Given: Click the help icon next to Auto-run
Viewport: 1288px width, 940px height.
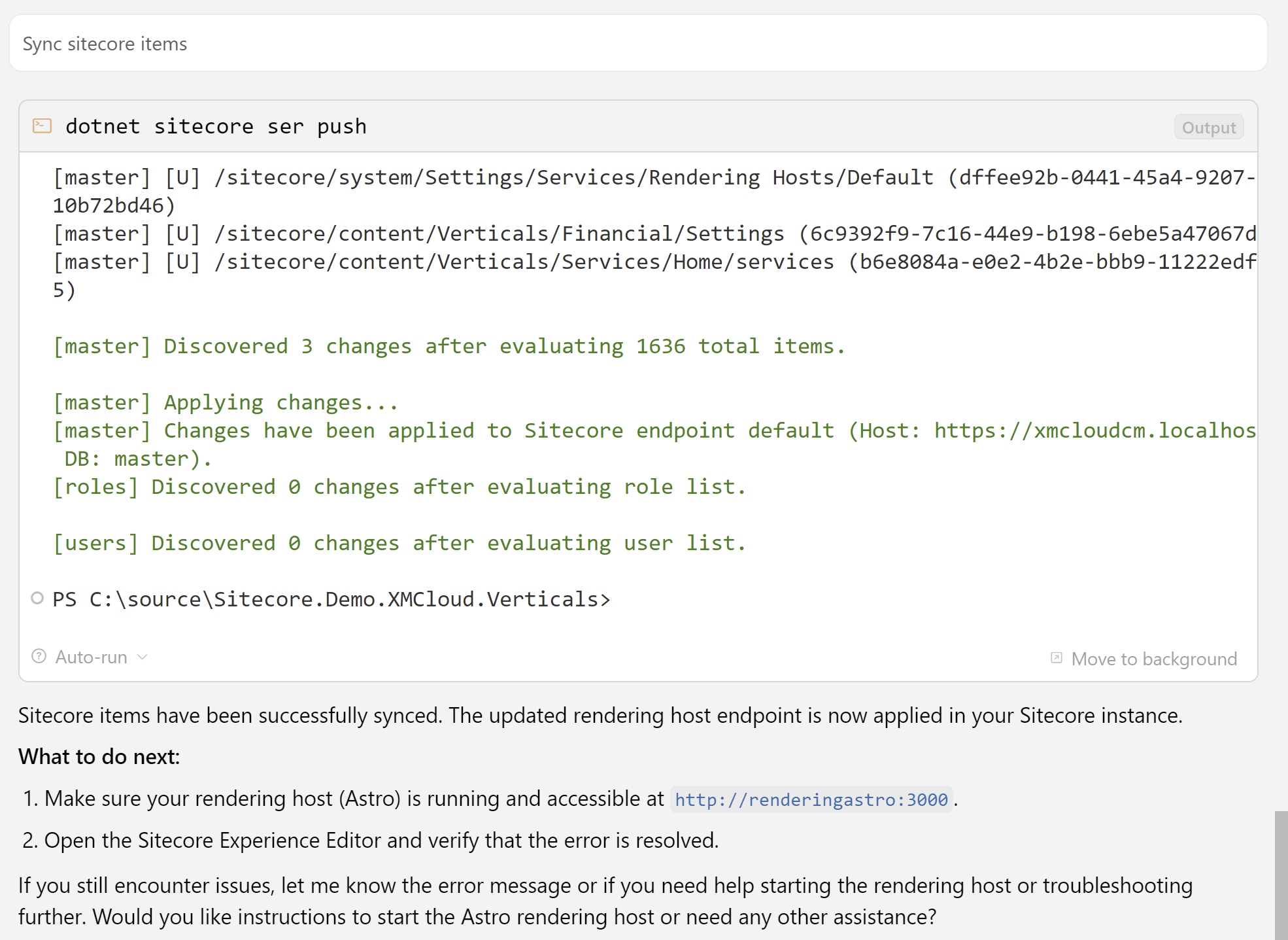Looking at the screenshot, I should point(39,657).
